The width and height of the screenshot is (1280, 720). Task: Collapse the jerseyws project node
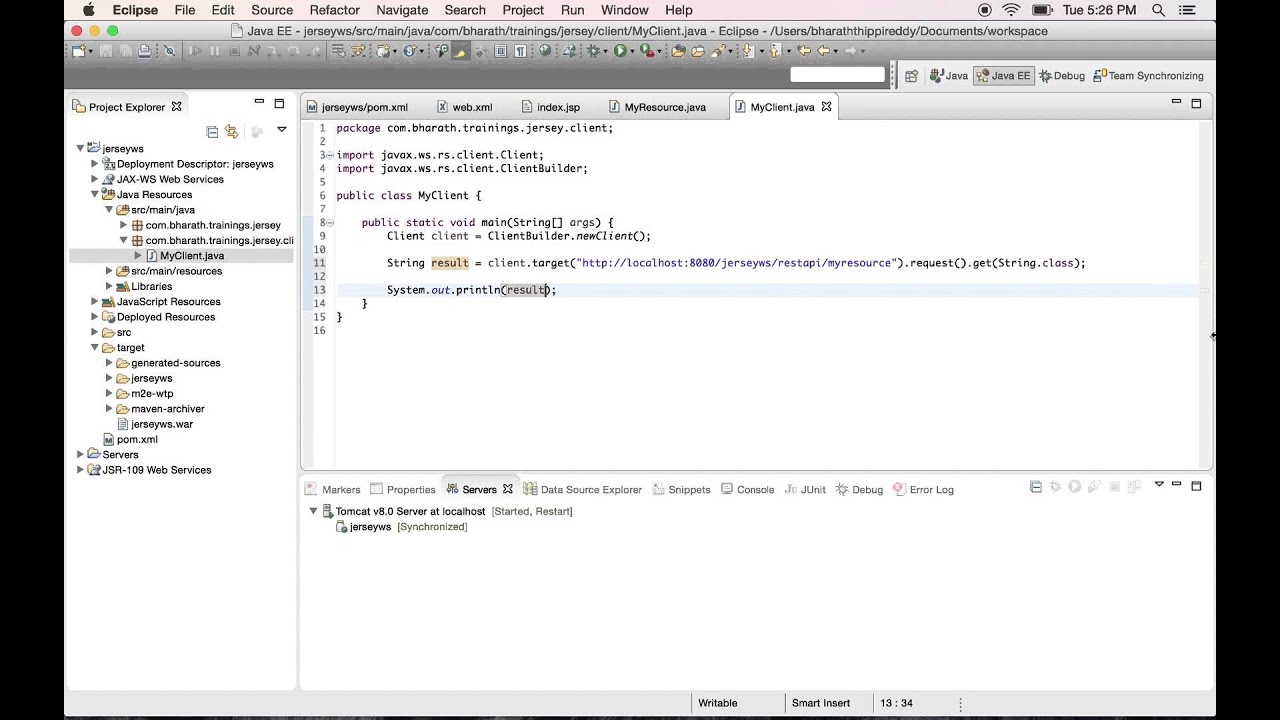[80, 148]
